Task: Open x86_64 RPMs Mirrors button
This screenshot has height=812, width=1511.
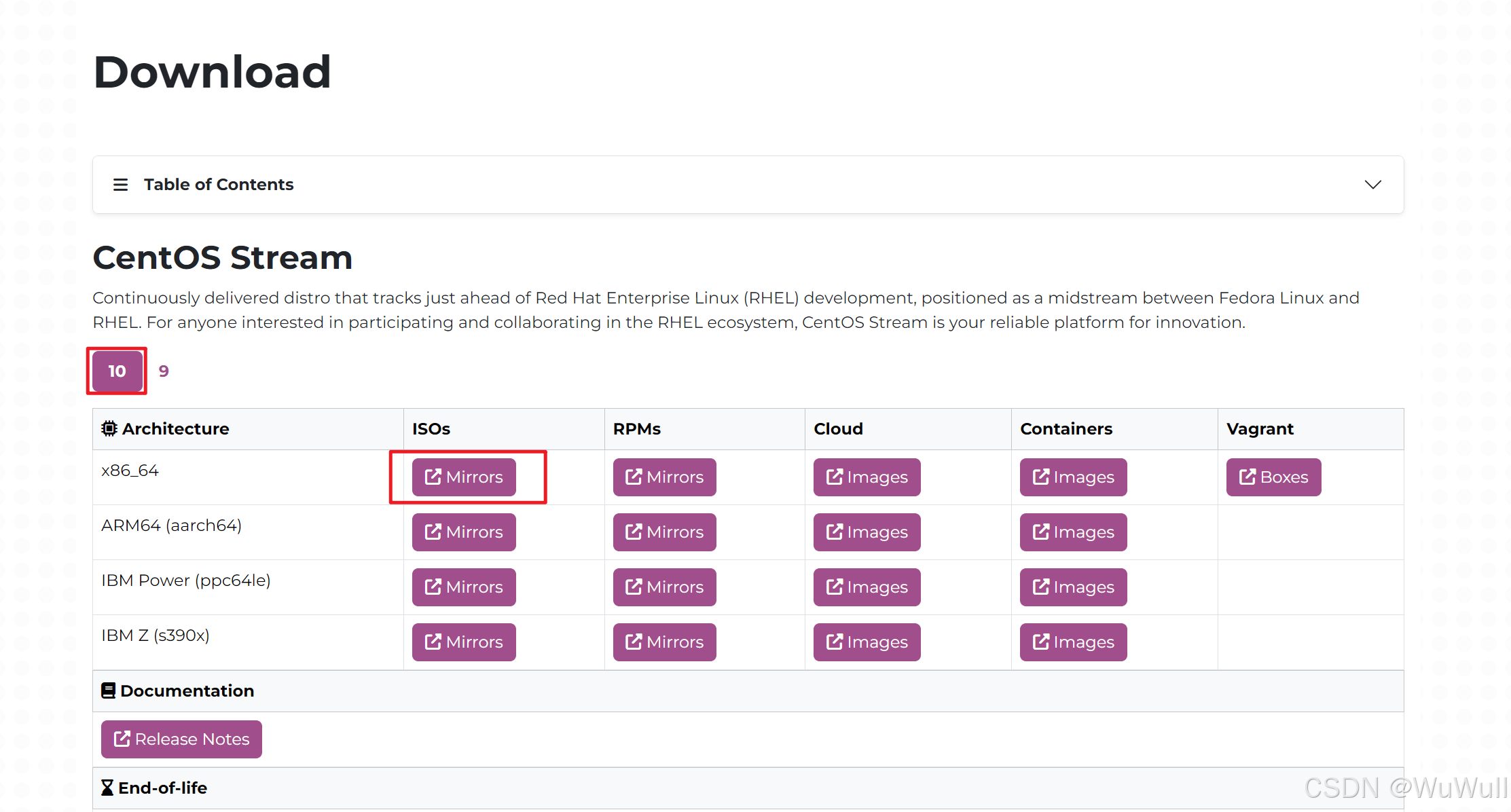Action: click(x=664, y=477)
